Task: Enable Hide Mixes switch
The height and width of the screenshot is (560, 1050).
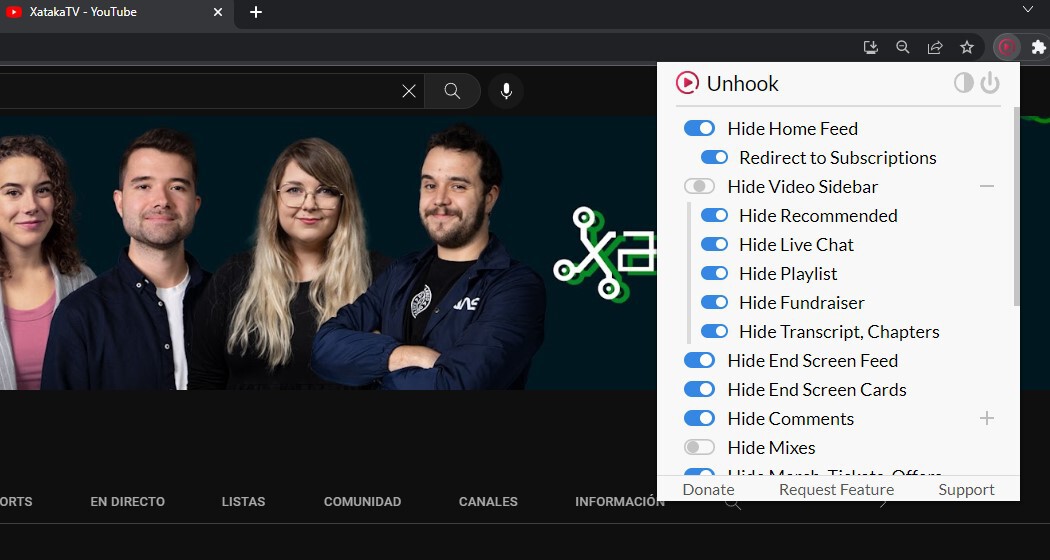Action: [x=699, y=447]
